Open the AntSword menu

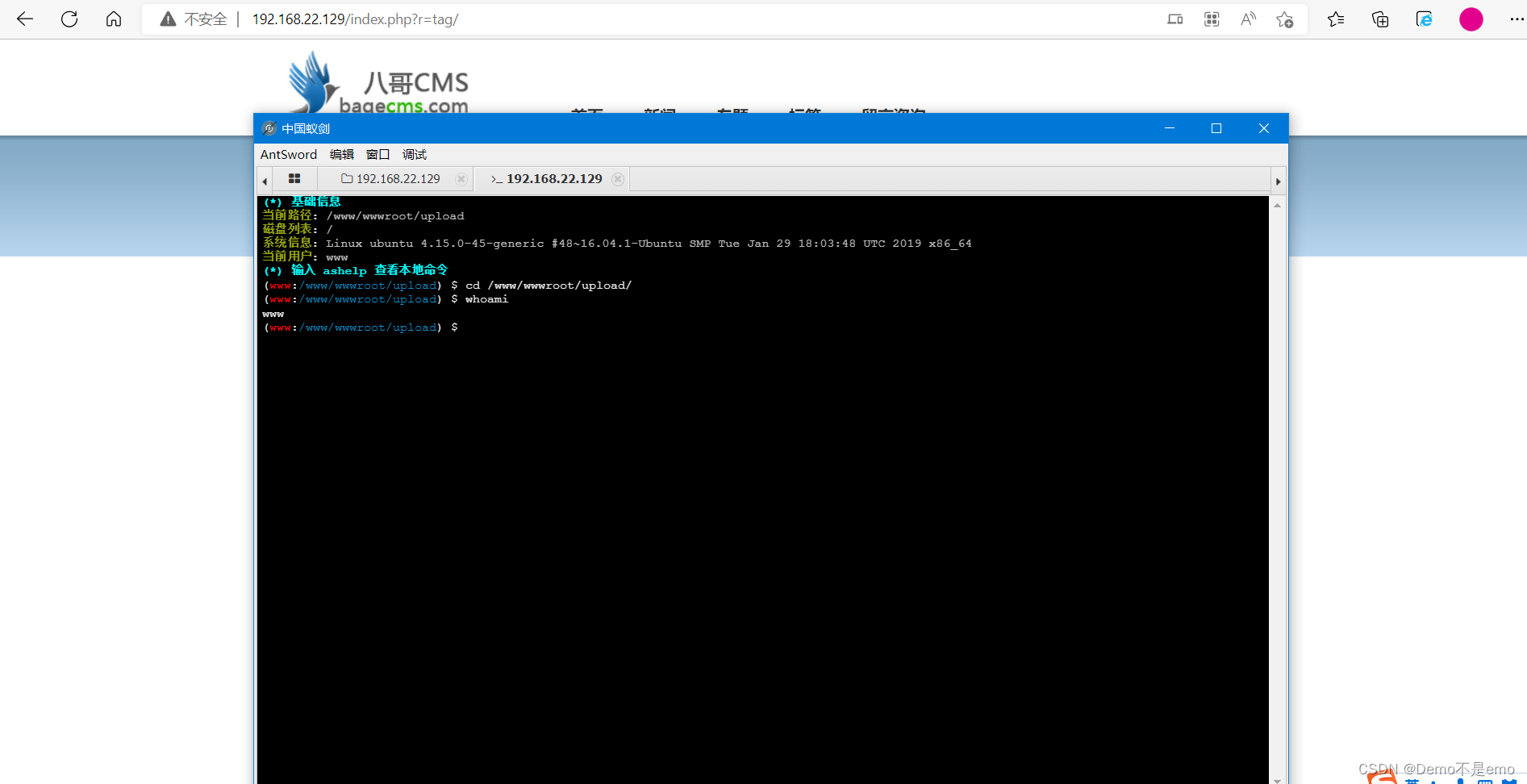(289, 154)
